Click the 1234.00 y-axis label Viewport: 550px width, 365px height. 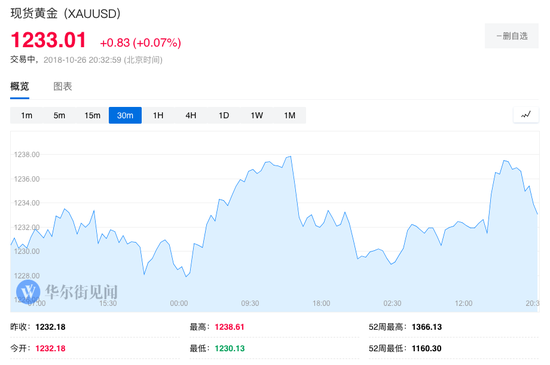point(27,203)
